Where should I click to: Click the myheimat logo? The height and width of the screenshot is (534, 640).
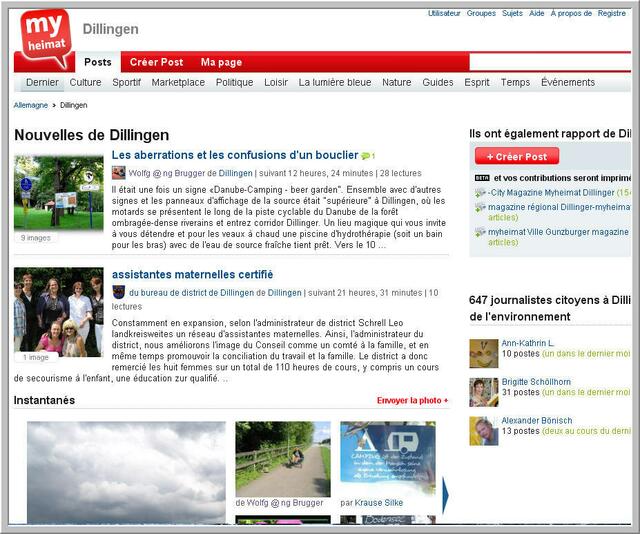(46, 38)
